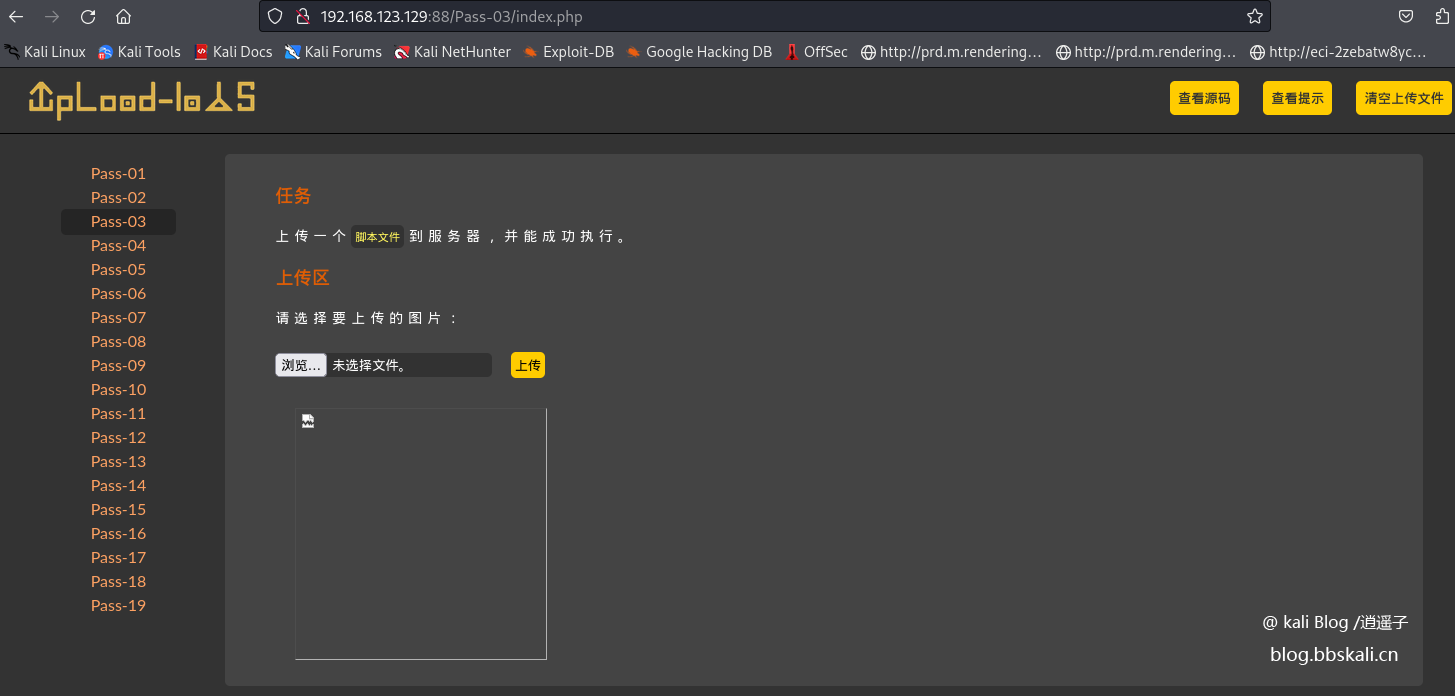Open the Pocket save icon

pos(1405,16)
